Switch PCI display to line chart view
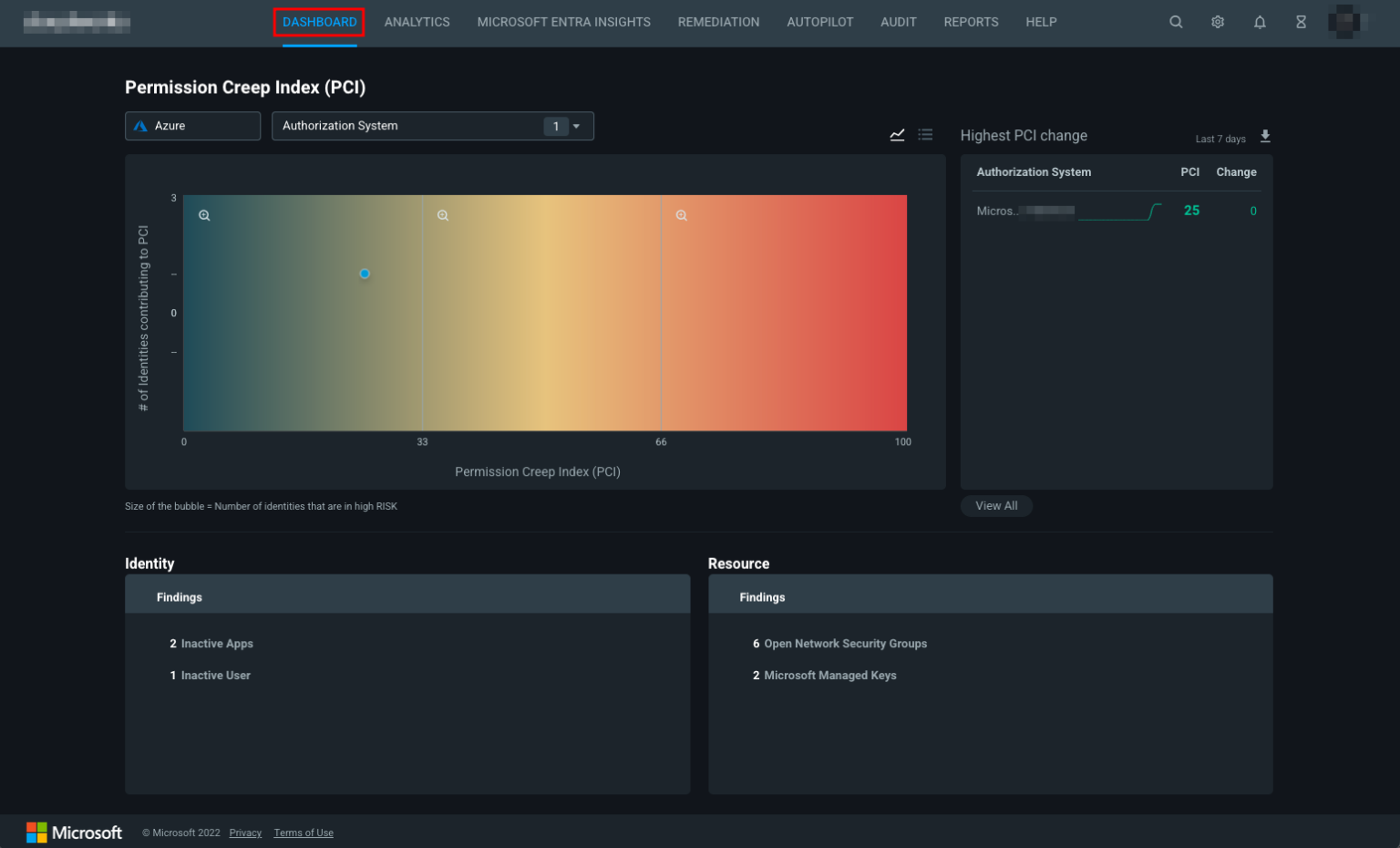The width and height of the screenshot is (1400, 848). pyautogui.click(x=897, y=134)
